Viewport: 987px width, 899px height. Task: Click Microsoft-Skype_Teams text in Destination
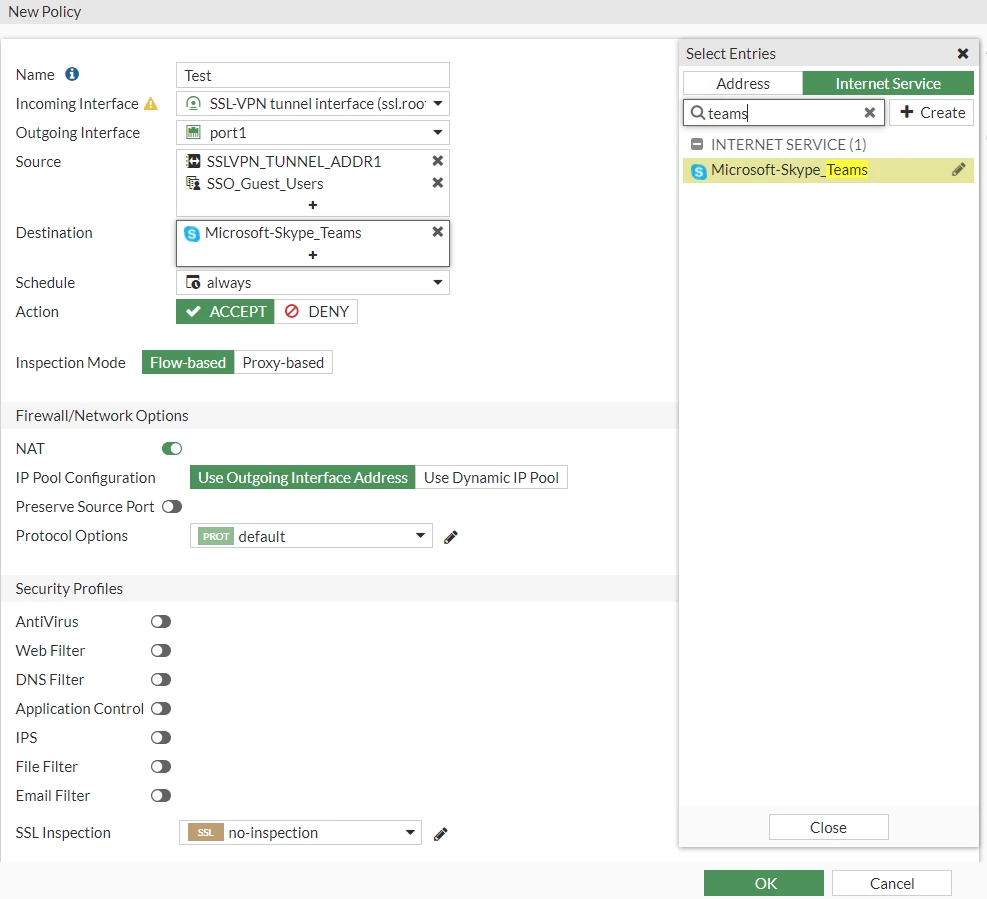(283, 233)
